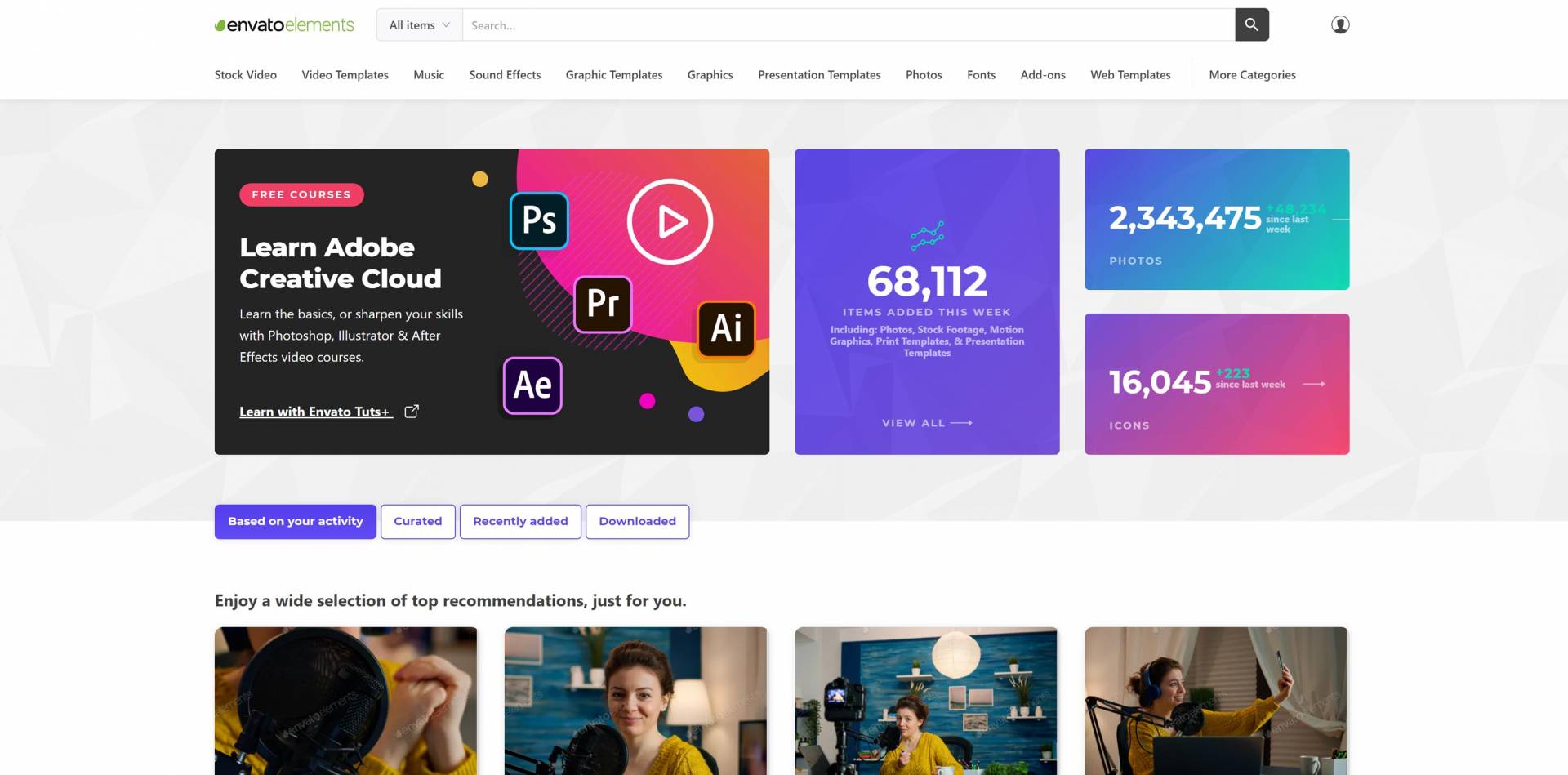
Task: Click the Premiere Pr icon
Action: (603, 304)
